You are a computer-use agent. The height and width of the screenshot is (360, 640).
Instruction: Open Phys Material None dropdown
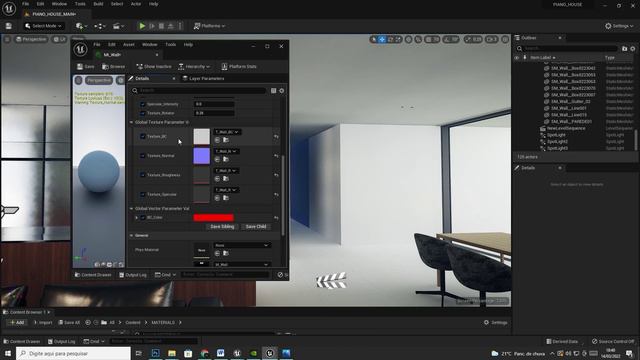[242, 245]
